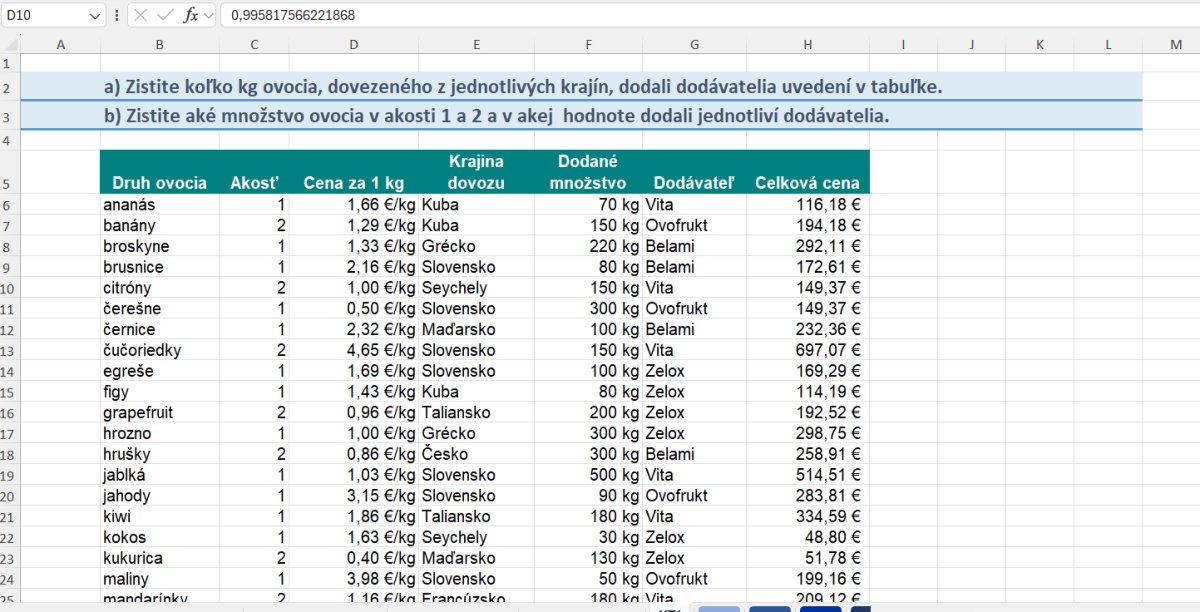Screen dimensions: 1200x612
Task: Select the cell 'čučoriedky'
Action: (x=160, y=350)
